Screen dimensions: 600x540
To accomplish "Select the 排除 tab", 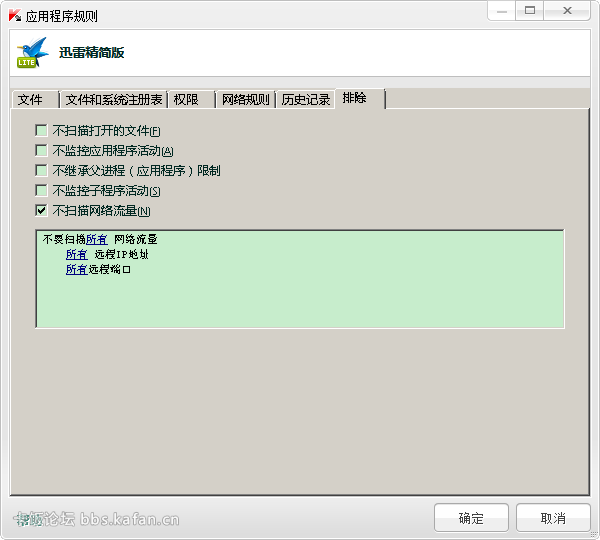I will click(360, 98).
